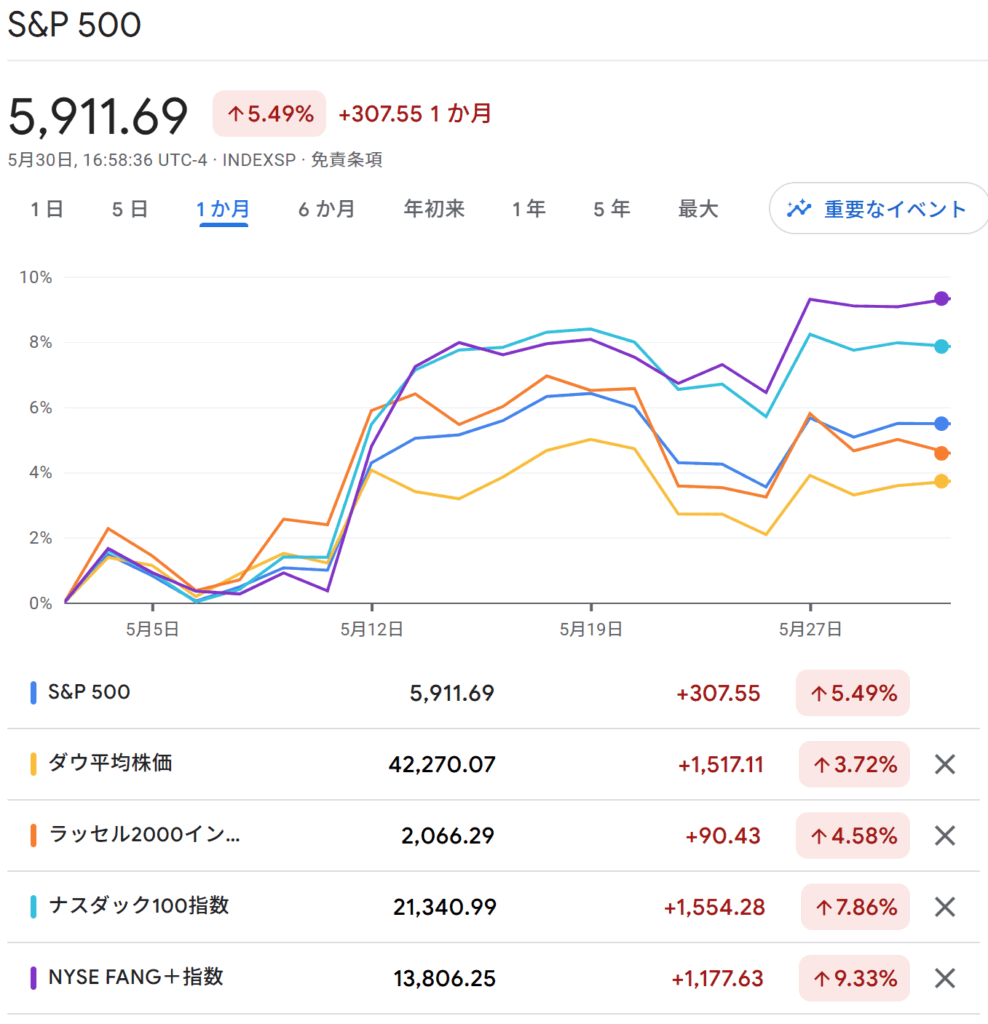
Task: Click the S&P 500 page heading
Action: (x=74, y=25)
